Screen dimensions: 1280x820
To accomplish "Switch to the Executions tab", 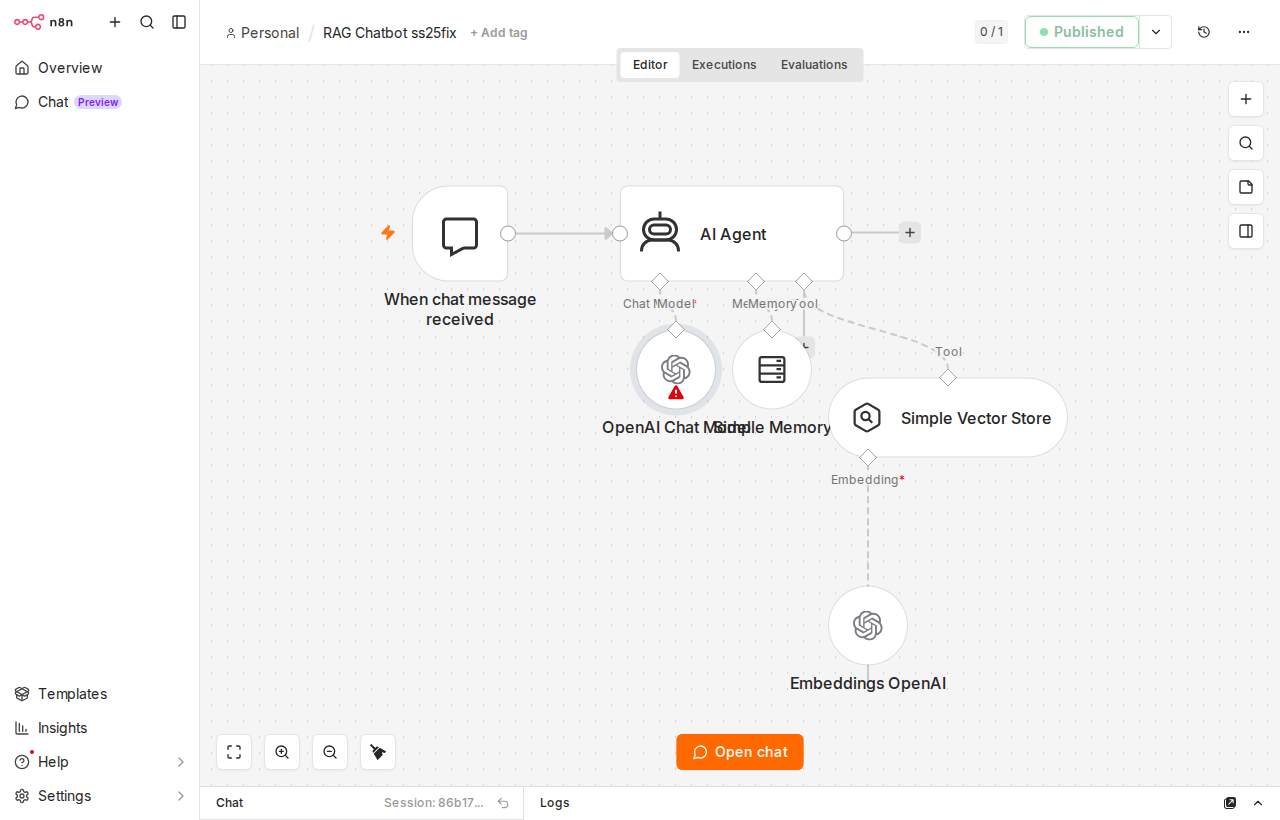I will pos(724,65).
